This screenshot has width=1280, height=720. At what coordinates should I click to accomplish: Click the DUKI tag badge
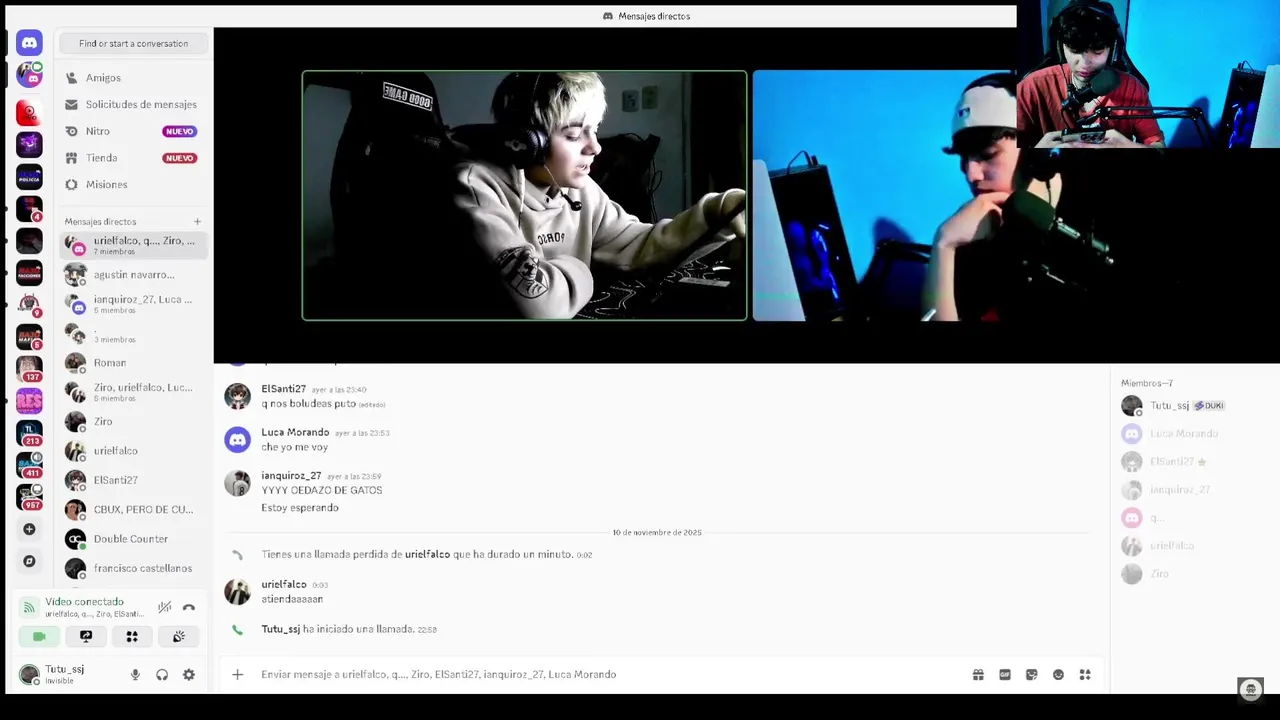pos(1209,406)
